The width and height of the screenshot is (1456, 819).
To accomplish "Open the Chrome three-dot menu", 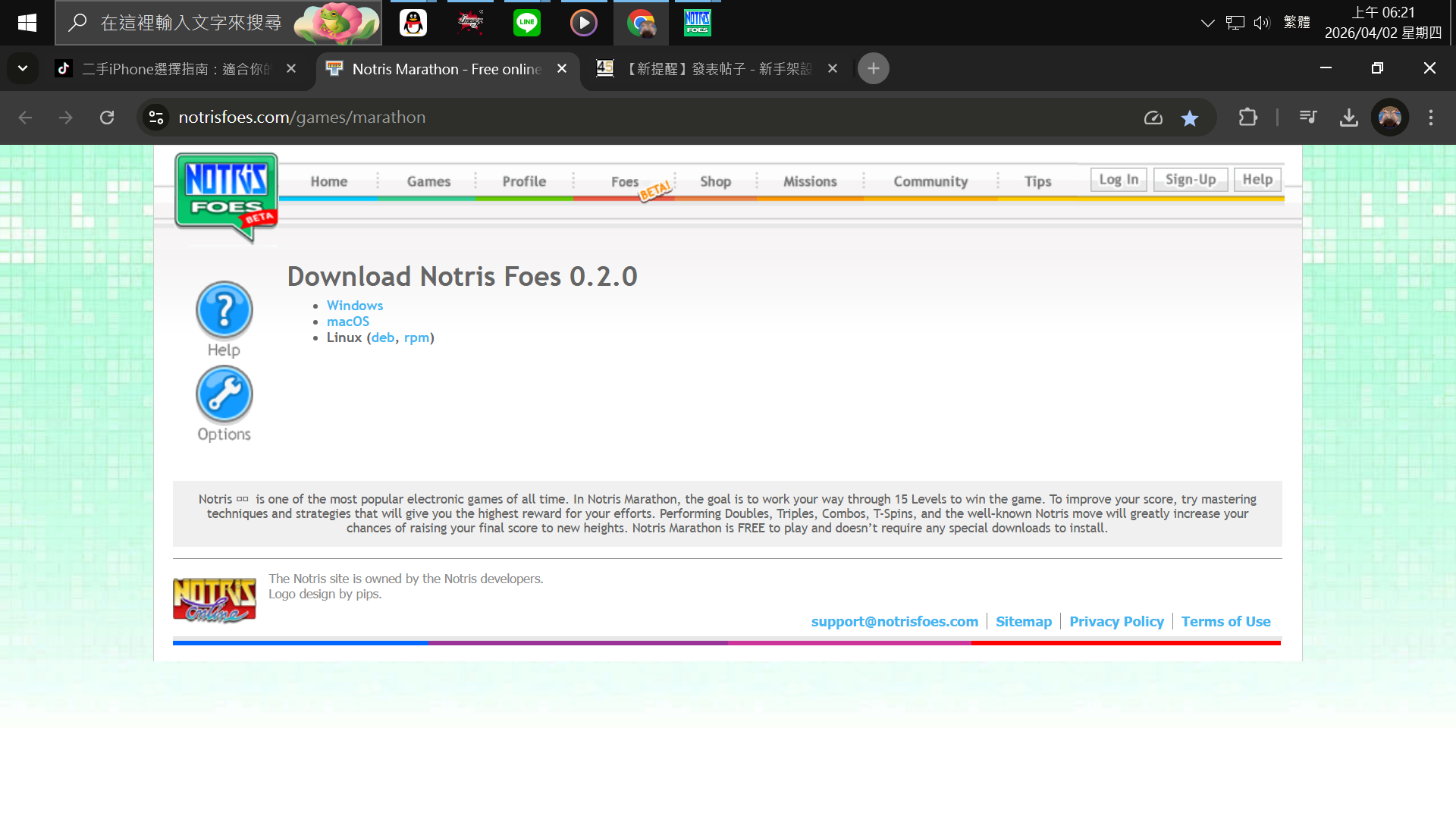I will tap(1431, 118).
